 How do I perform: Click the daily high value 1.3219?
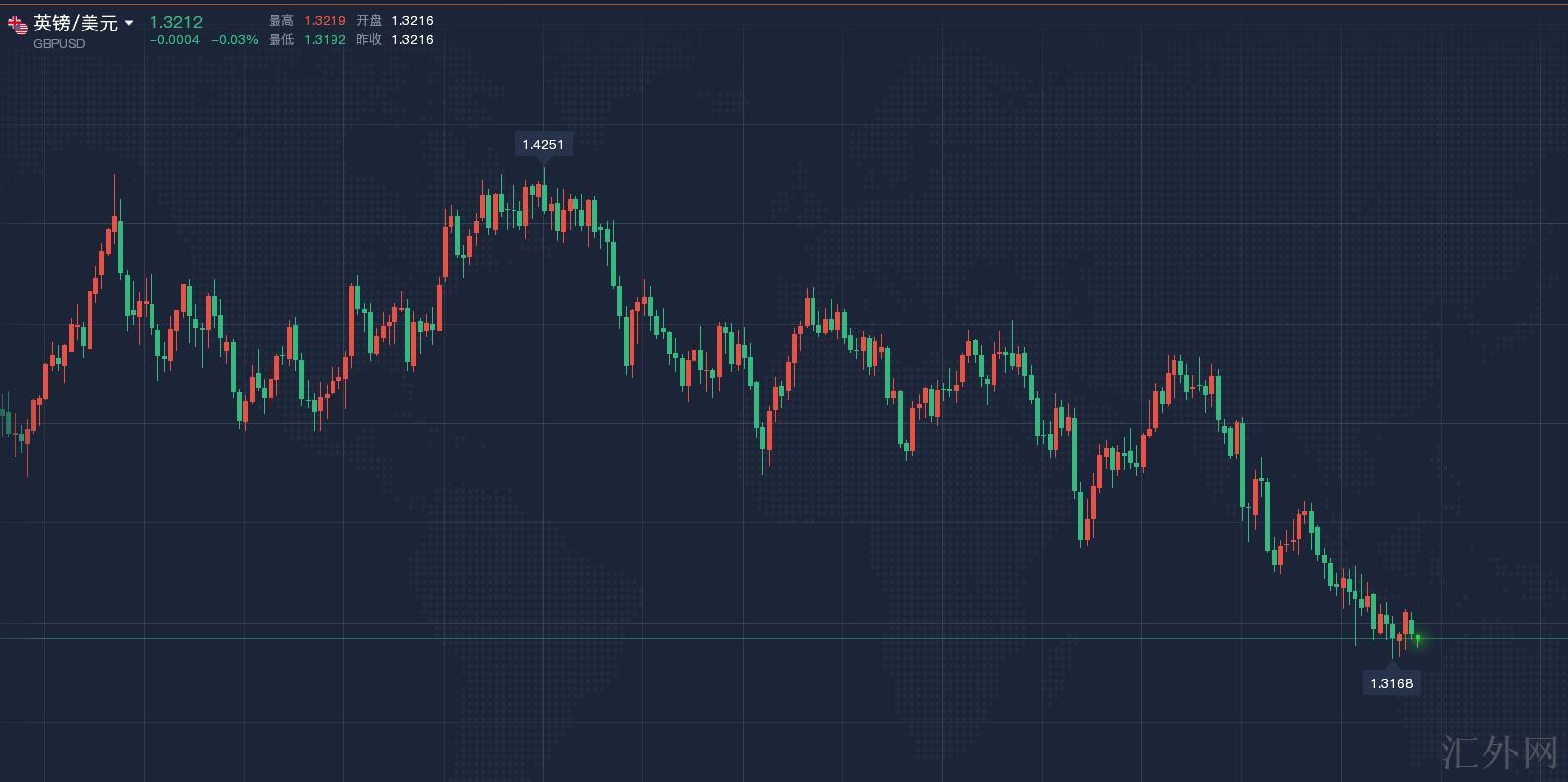click(325, 20)
